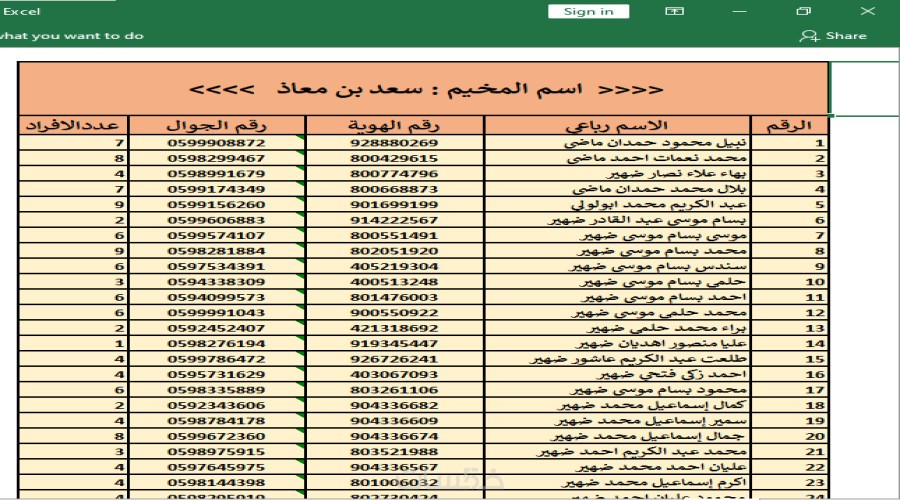Select name cell سندس بسام موسى ضهير
This screenshot has width=900, height=500.
point(617,266)
